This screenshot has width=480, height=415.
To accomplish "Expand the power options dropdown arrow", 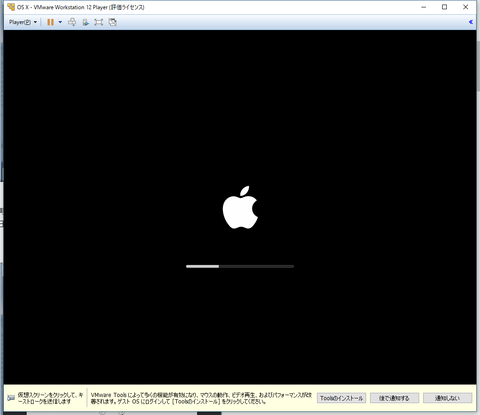I will (x=60, y=22).
